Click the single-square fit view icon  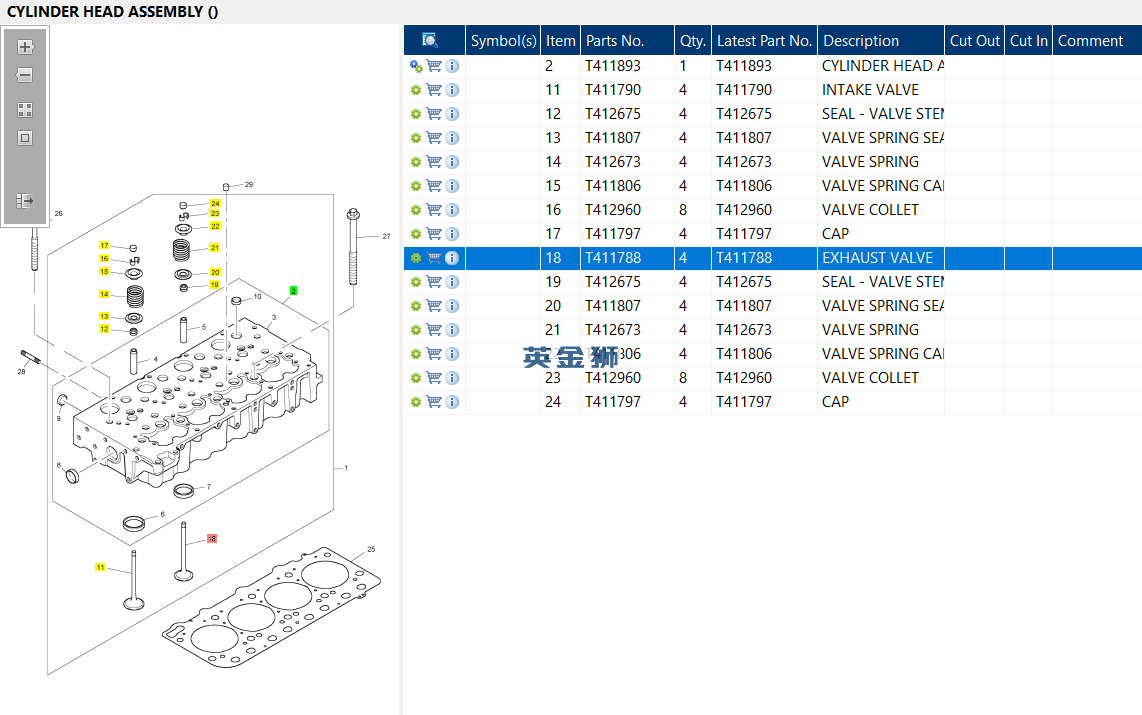point(25,138)
